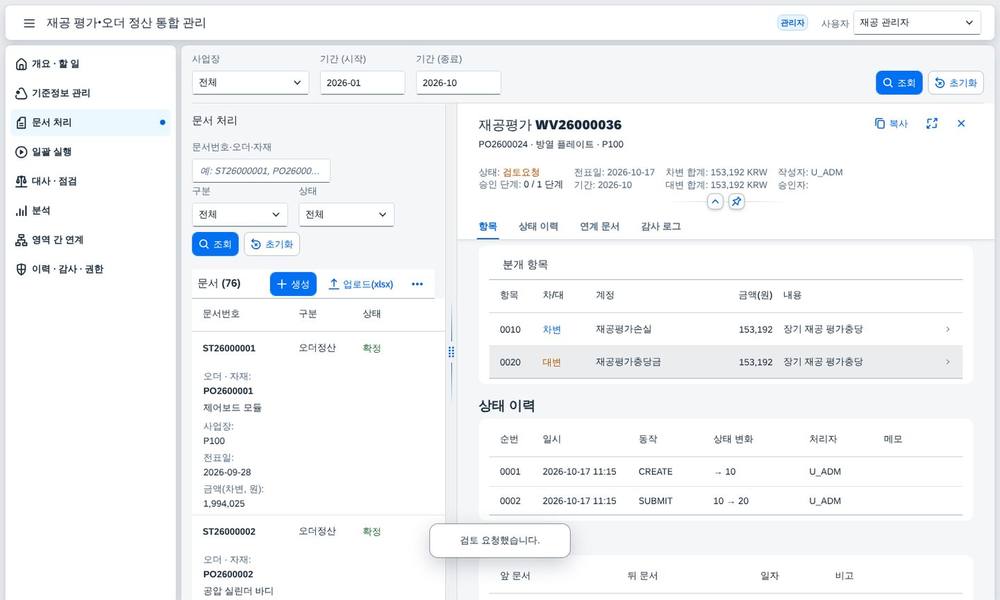Click the home icon beside 개요 · 할 일

point(21,64)
